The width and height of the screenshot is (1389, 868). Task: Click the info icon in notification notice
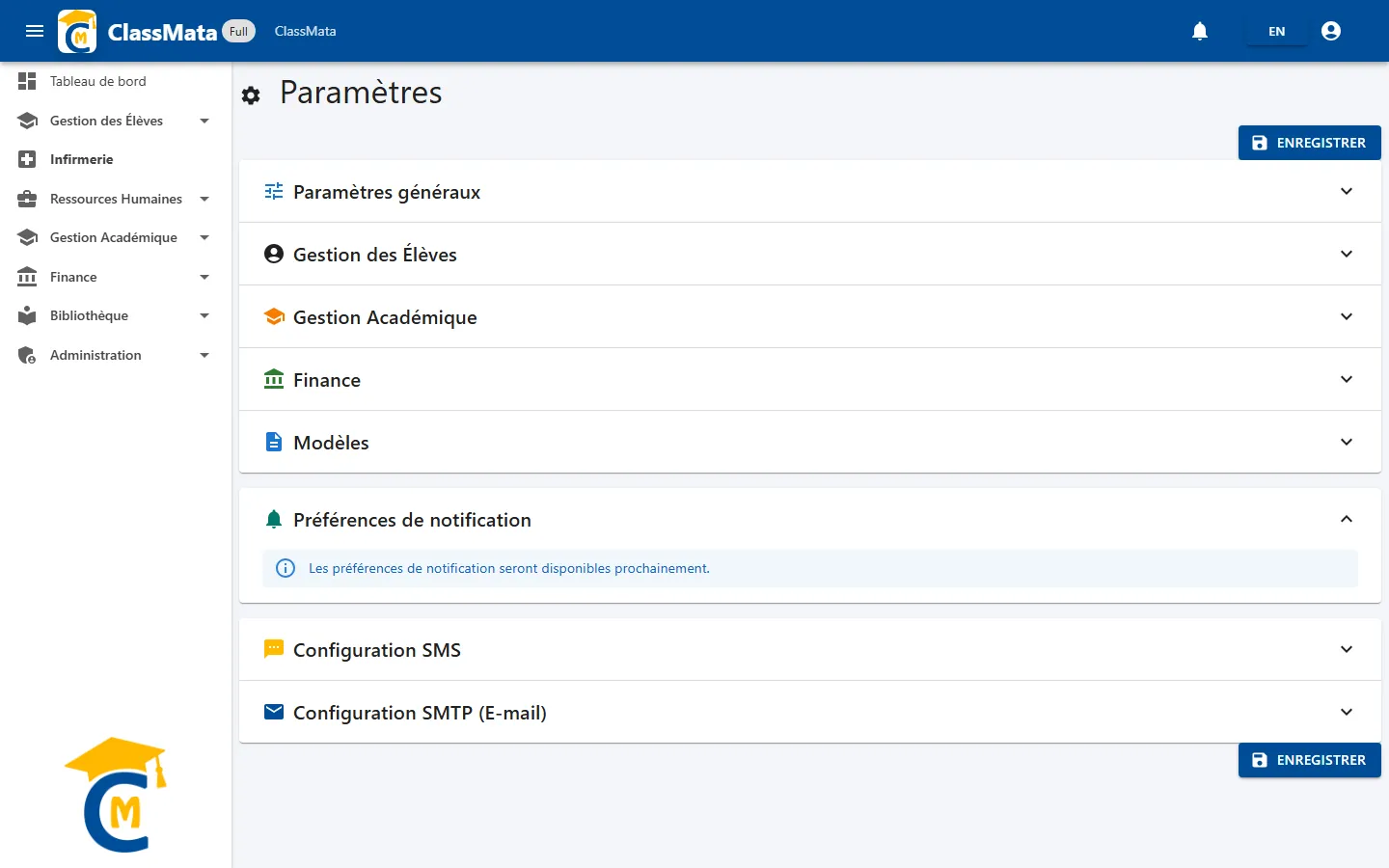pos(286,568)
